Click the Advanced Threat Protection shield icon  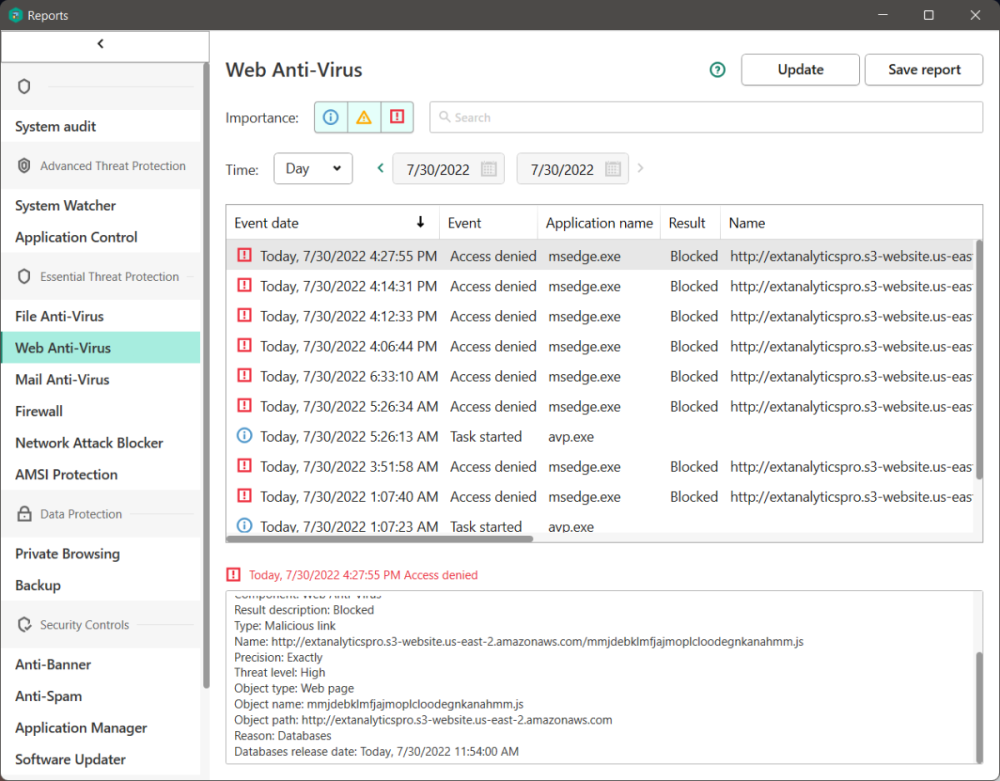pos(24,166)
